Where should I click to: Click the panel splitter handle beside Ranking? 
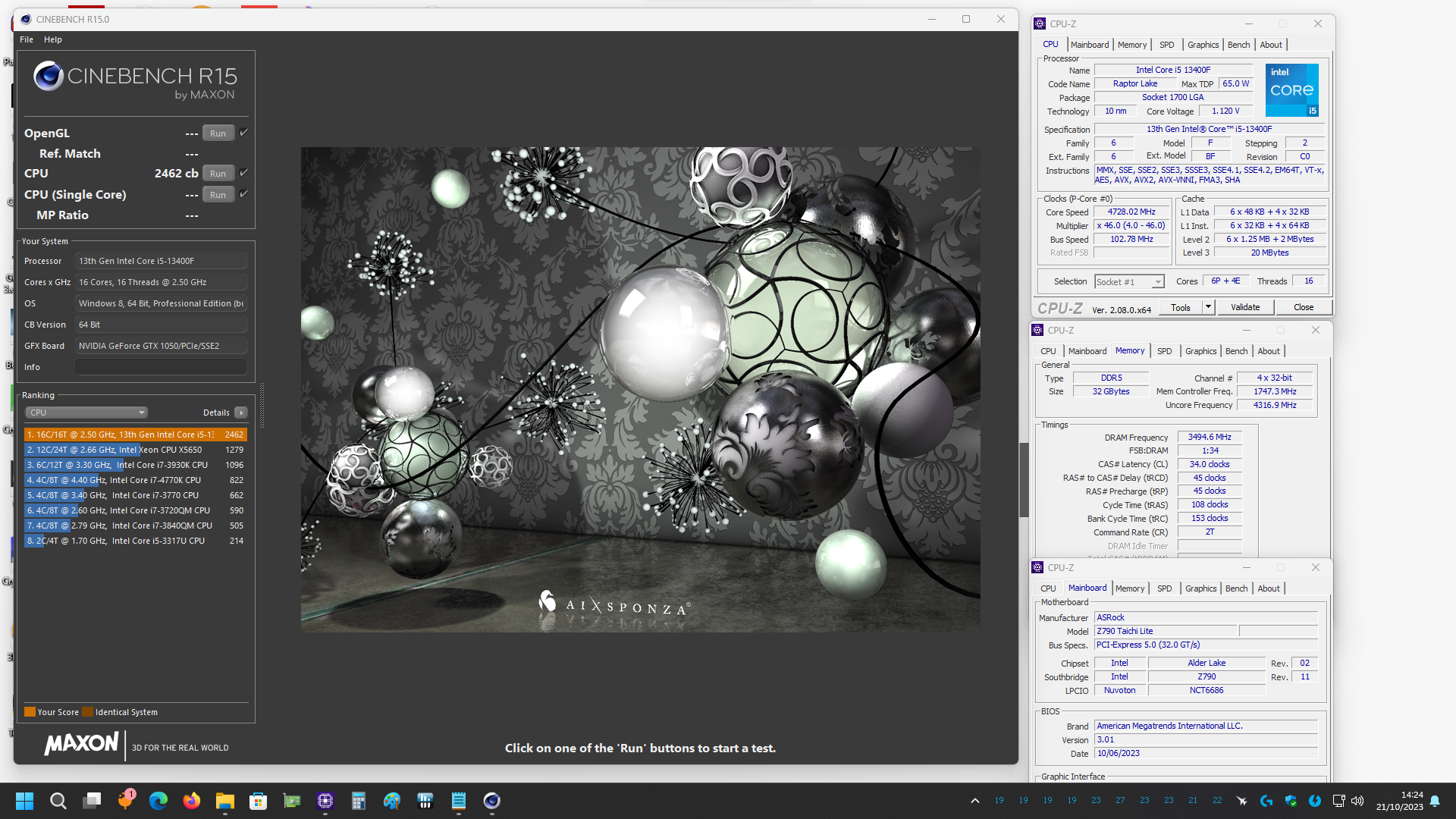tap(262, 406)
